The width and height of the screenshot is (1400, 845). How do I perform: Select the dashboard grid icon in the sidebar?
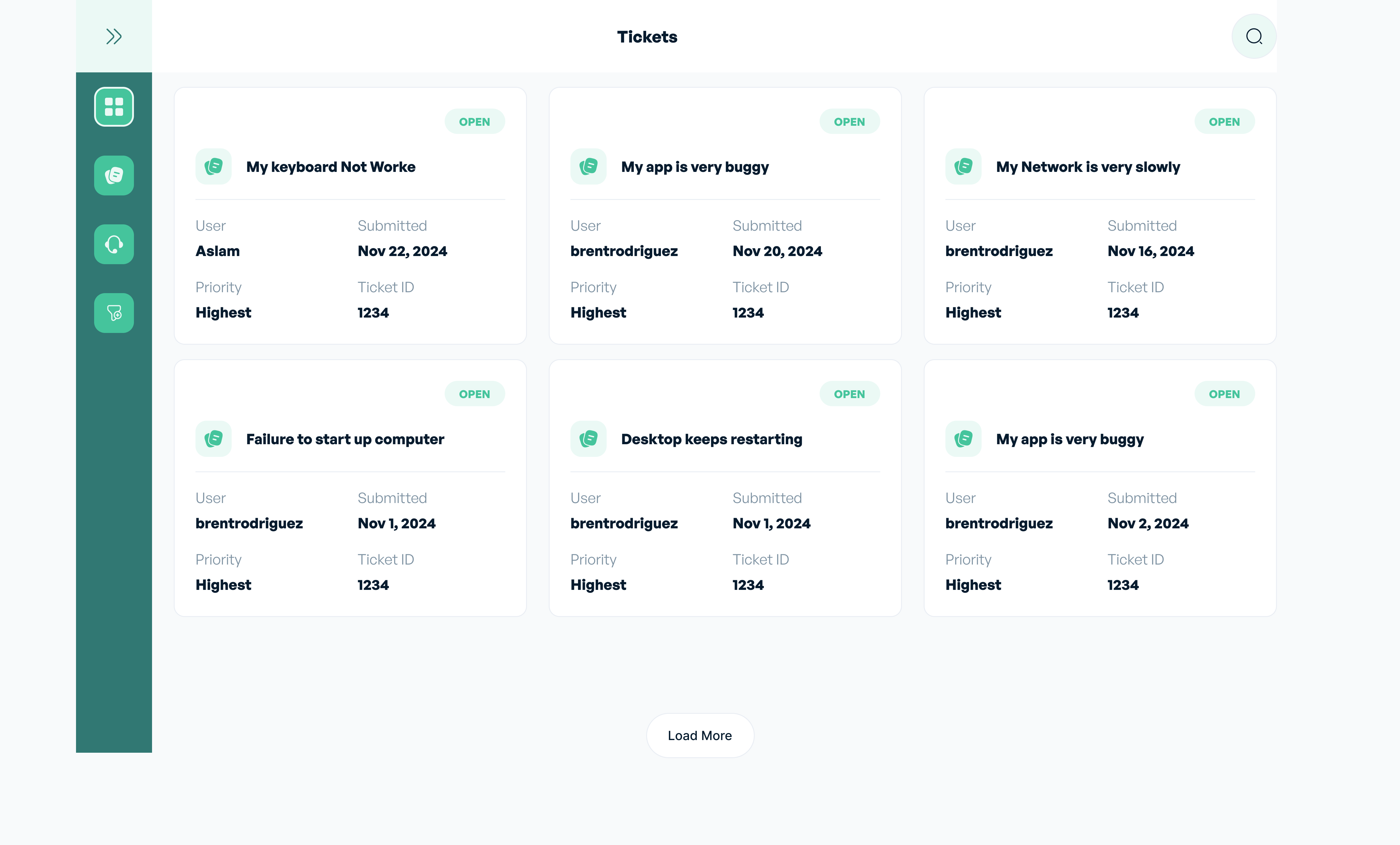pyautogui.click(x=114, y=106)
